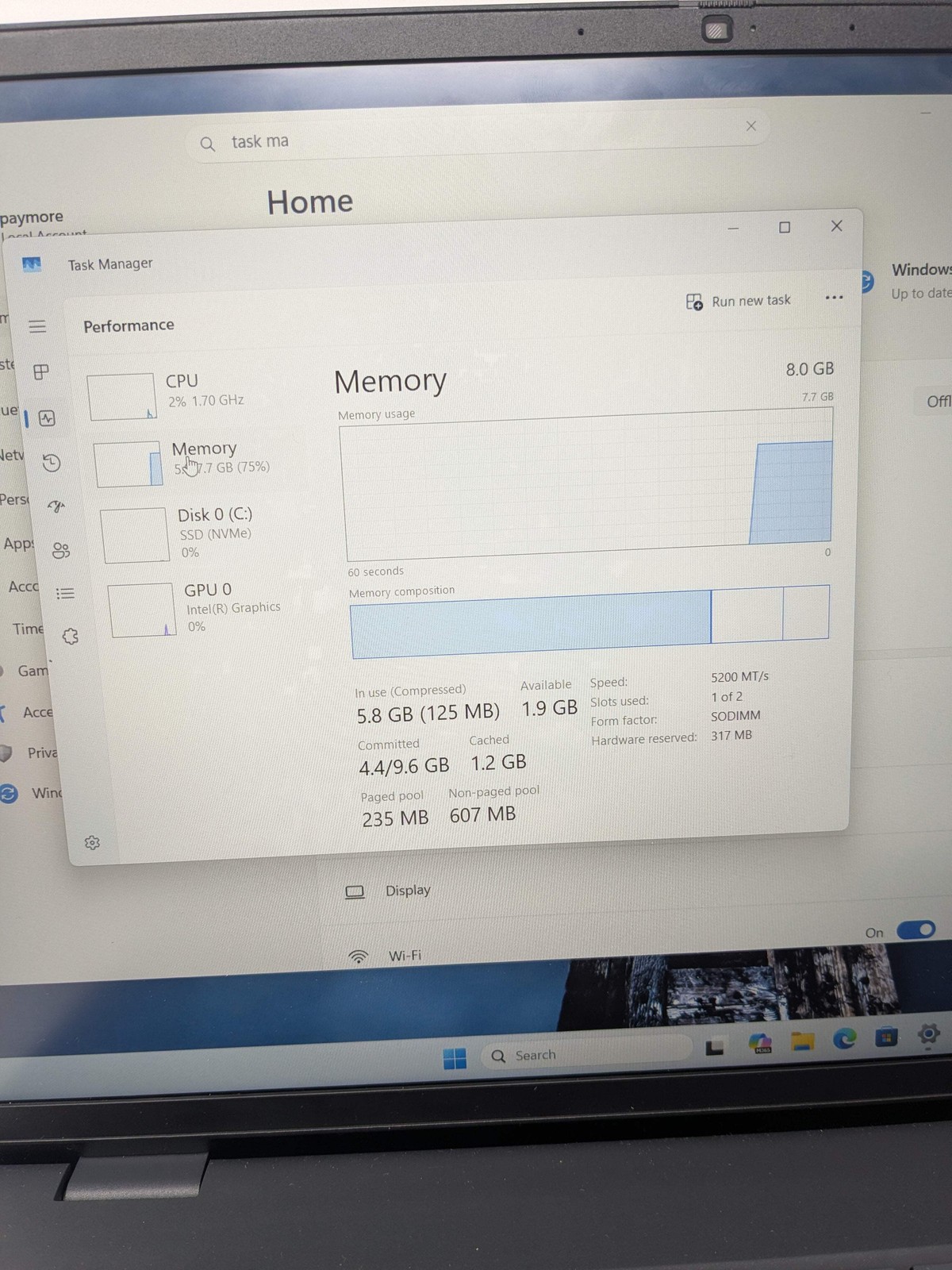The image size is (952, 1270).
Task: Open Settings app icon on taskbar
Action: (x=928, y=1034)
